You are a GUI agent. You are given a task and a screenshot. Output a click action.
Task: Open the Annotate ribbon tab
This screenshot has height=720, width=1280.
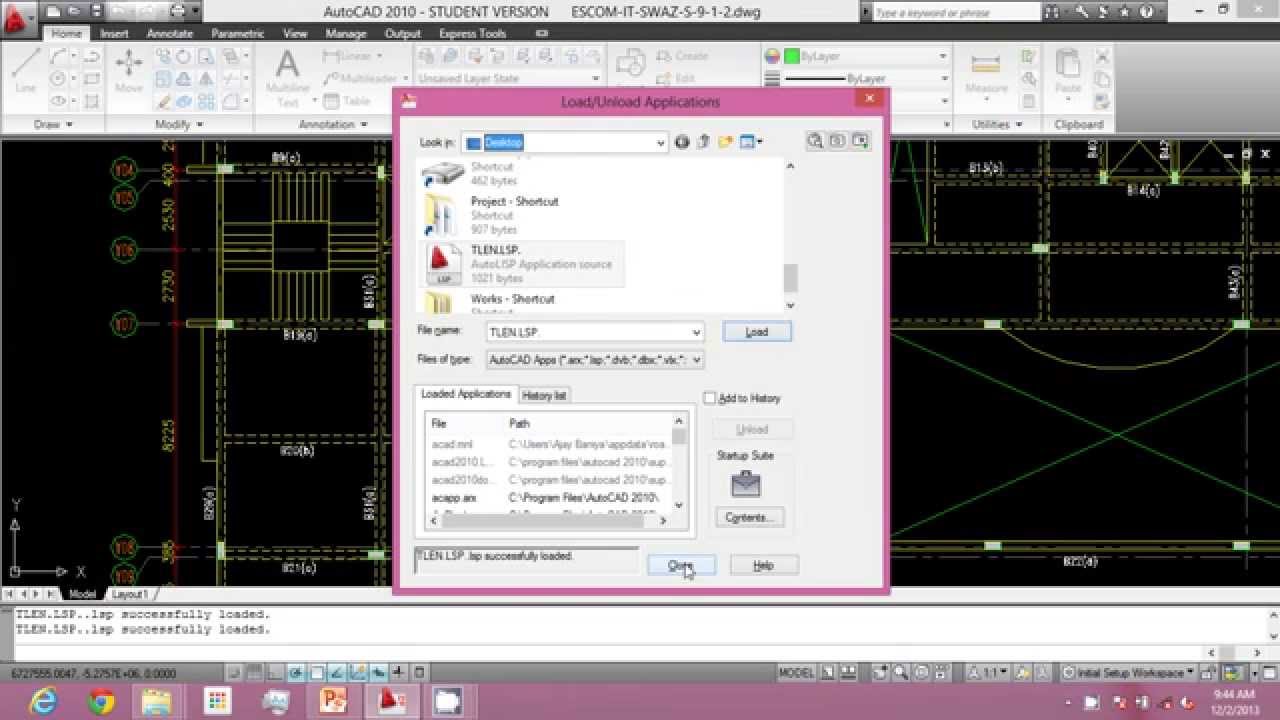(x=170, y=33)
